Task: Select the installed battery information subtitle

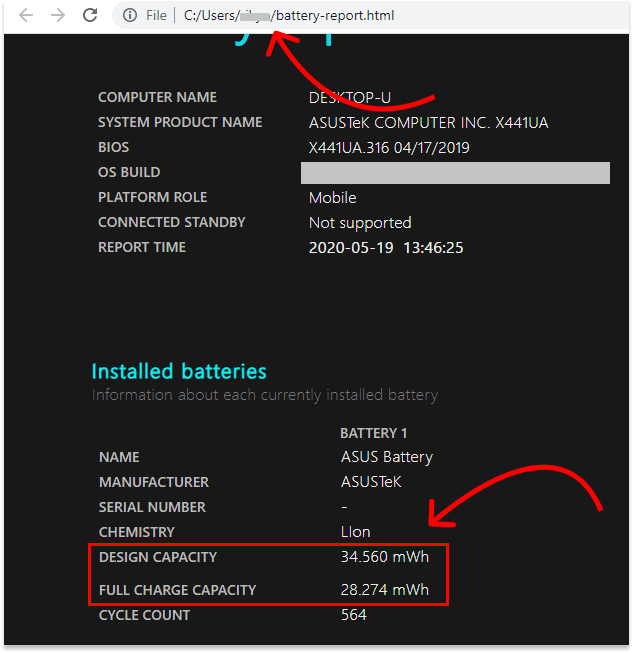Action: [265, 395]
